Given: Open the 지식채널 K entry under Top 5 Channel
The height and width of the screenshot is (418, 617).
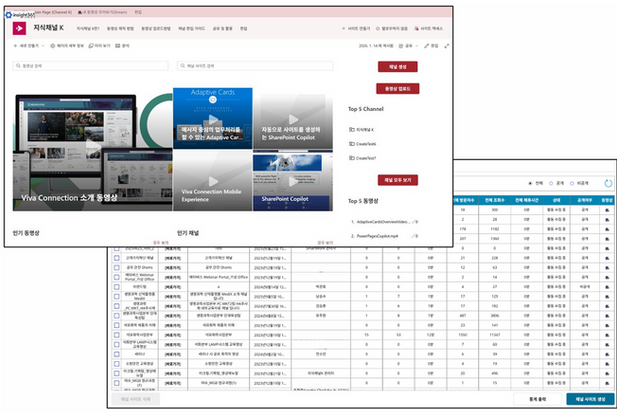Looking at the screenshot, I should point(361,129).
